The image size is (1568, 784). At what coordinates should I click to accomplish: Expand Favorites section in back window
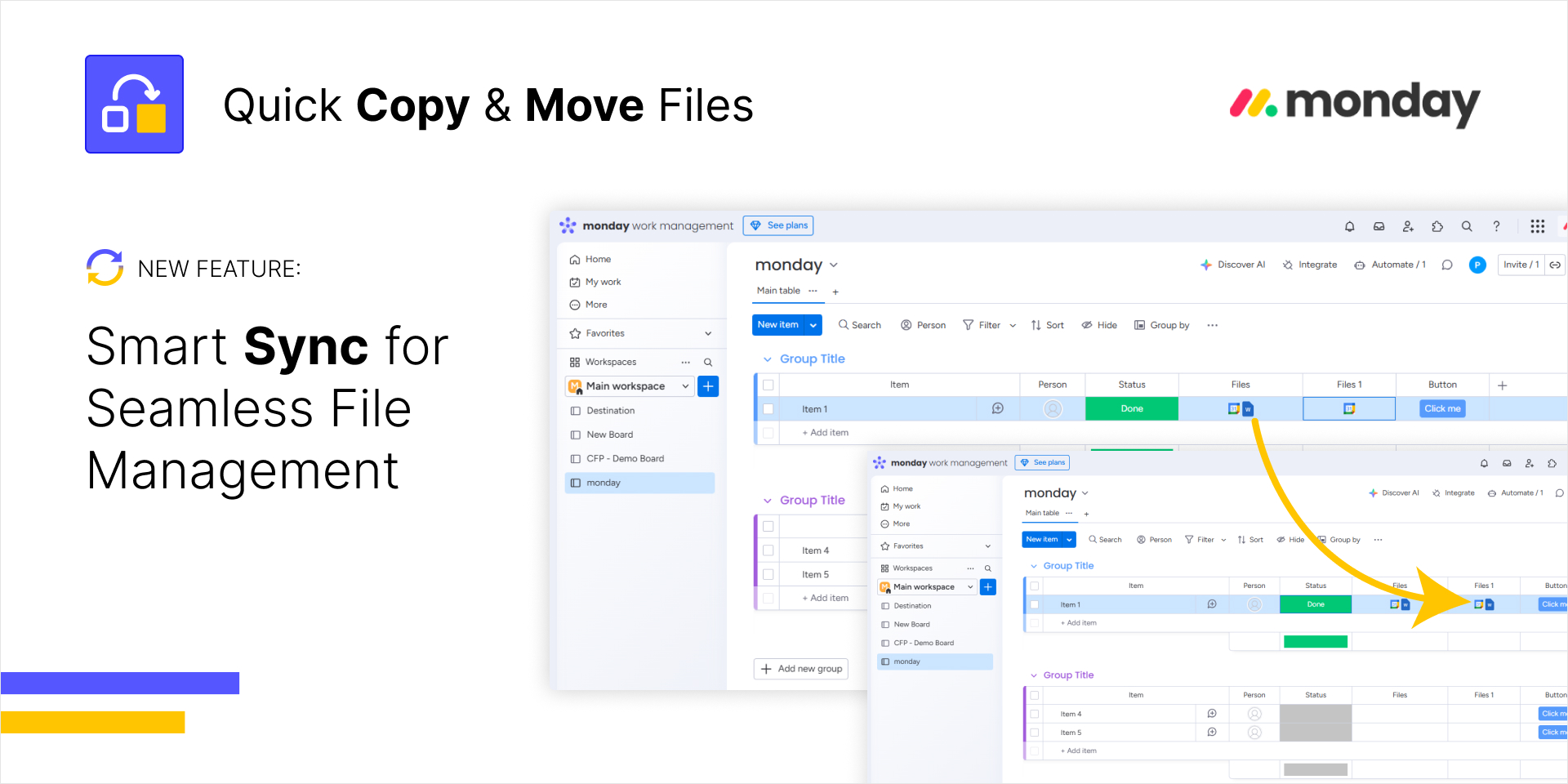click(708, 333)
